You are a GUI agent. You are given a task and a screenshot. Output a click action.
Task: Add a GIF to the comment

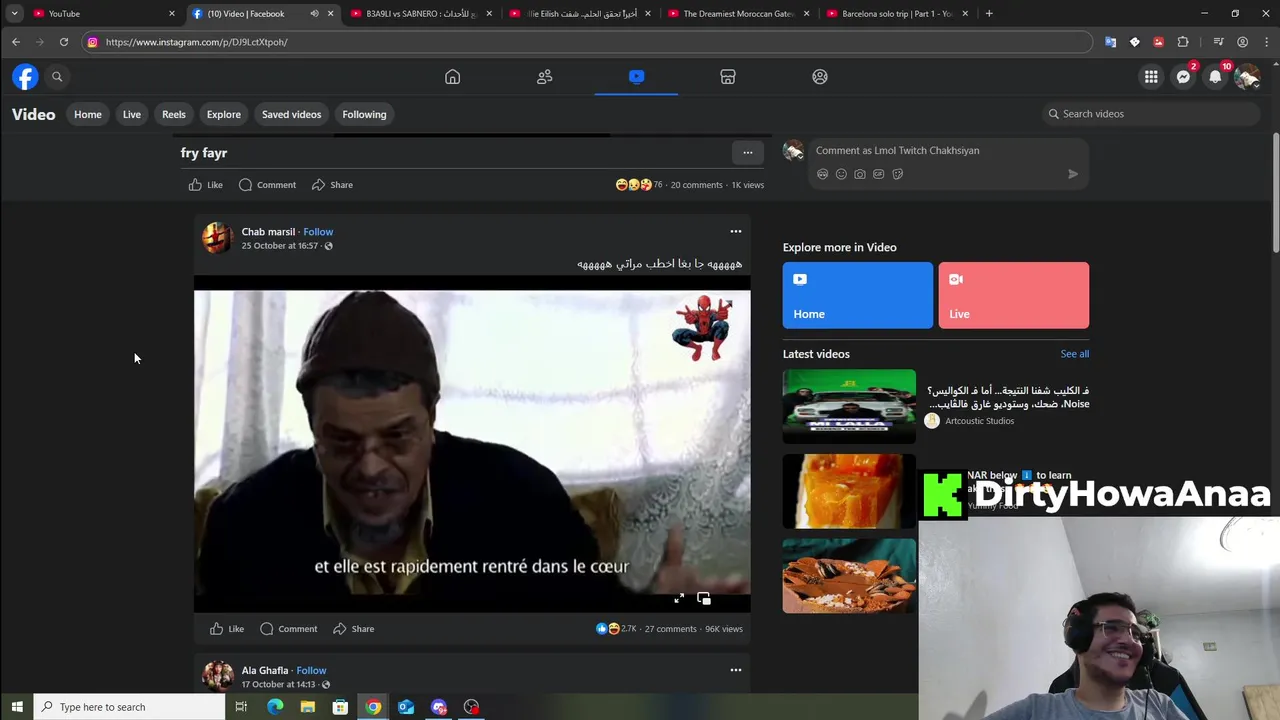879,174
